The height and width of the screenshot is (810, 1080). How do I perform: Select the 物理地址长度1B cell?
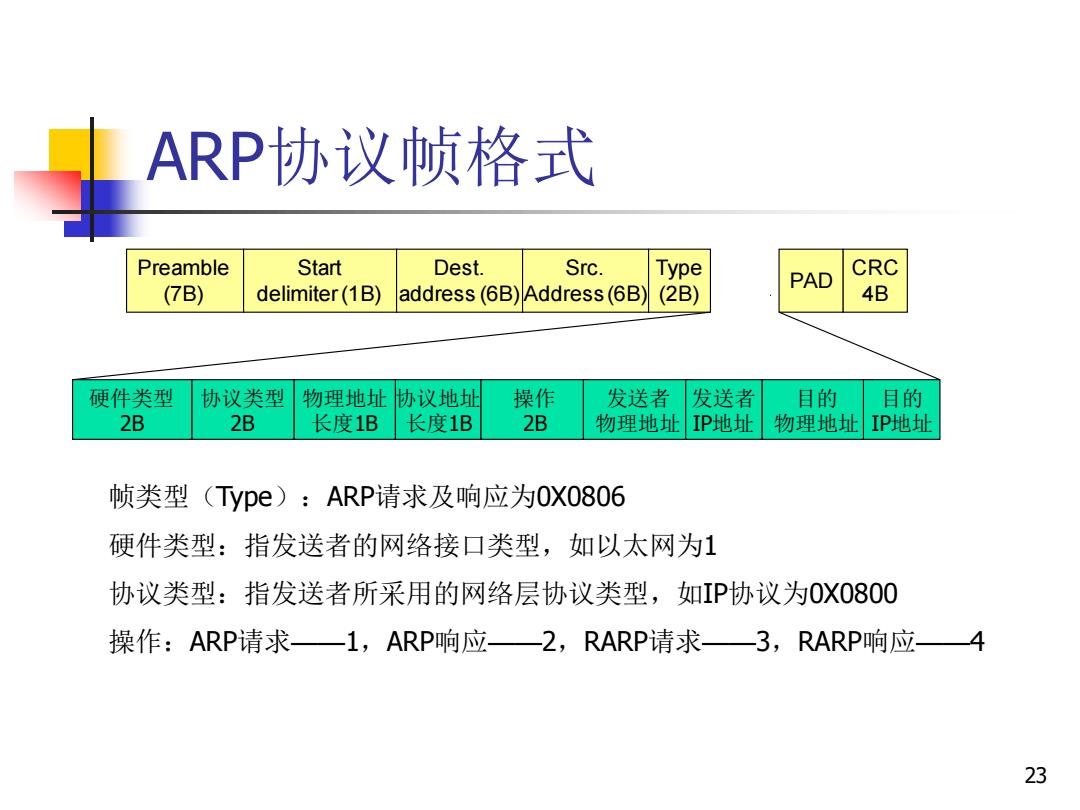pos(344,410)
